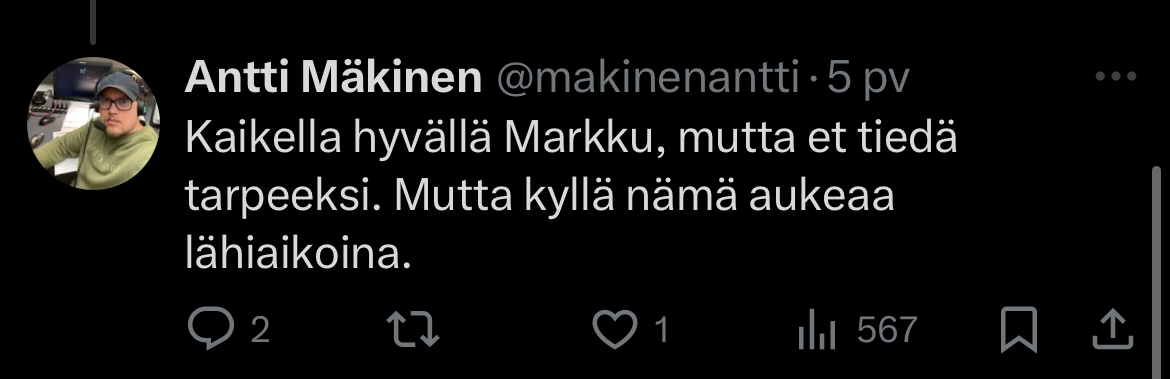Open the @makinenantti handle link
Screen dimensions: 1170x379
pyautogui.click(x=647, y=78)
